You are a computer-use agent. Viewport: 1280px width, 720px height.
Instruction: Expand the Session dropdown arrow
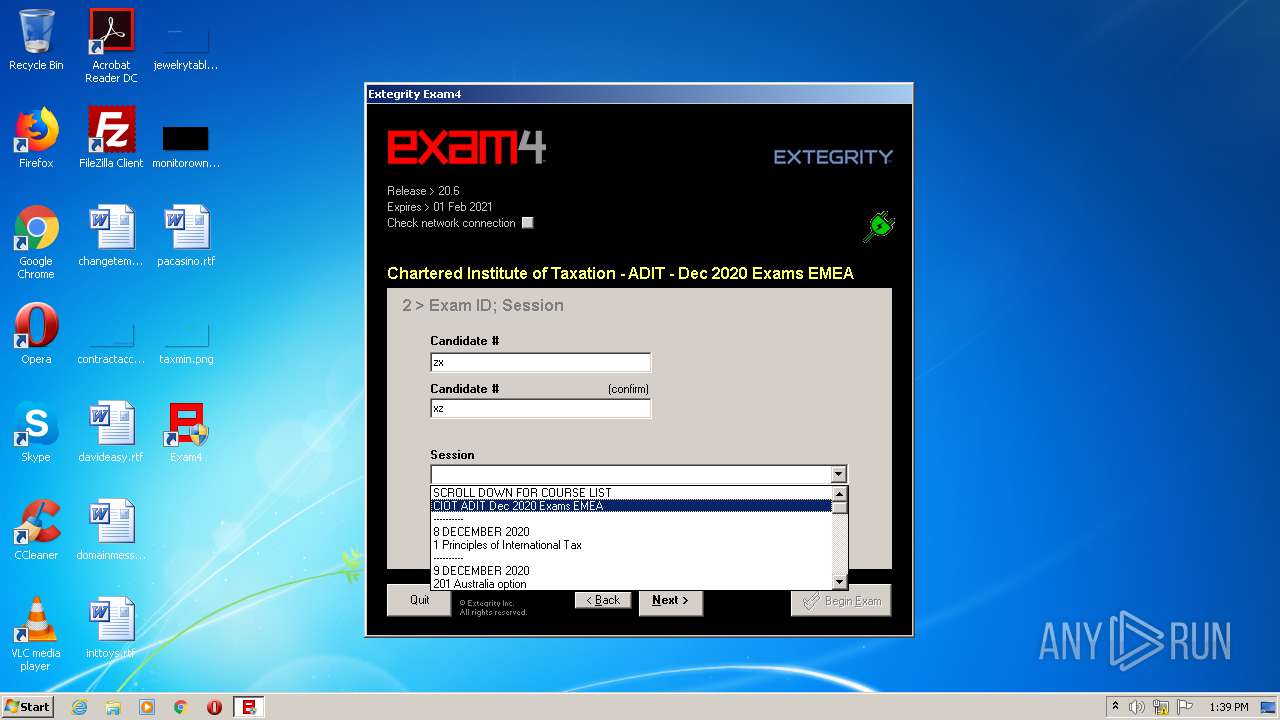[x=838, y=474]
